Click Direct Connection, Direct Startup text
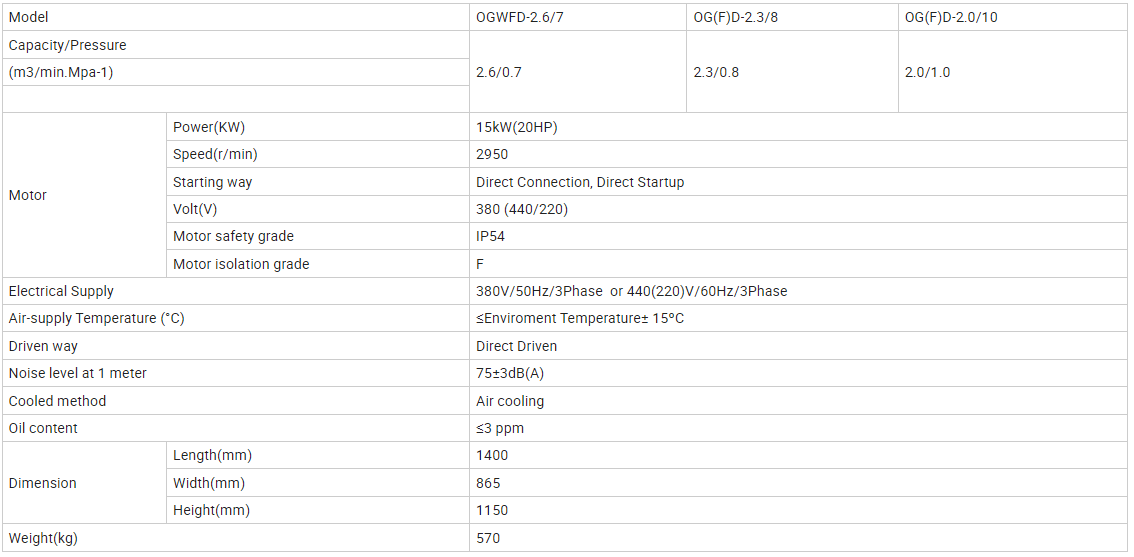1134x557 pixels. coord(579,182)
